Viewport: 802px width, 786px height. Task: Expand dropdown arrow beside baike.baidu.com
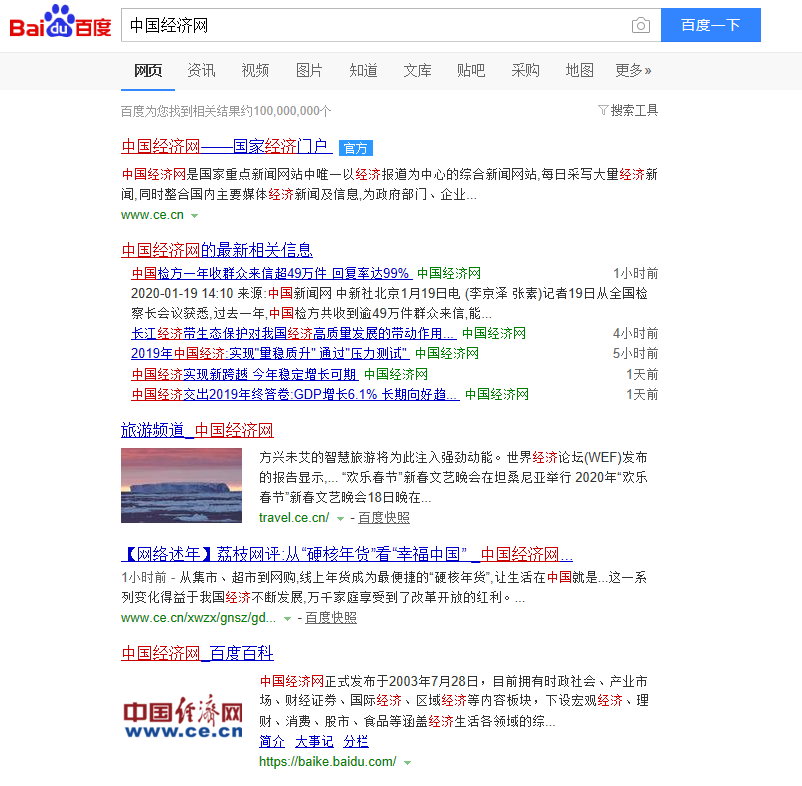click(x=407, y=762)
